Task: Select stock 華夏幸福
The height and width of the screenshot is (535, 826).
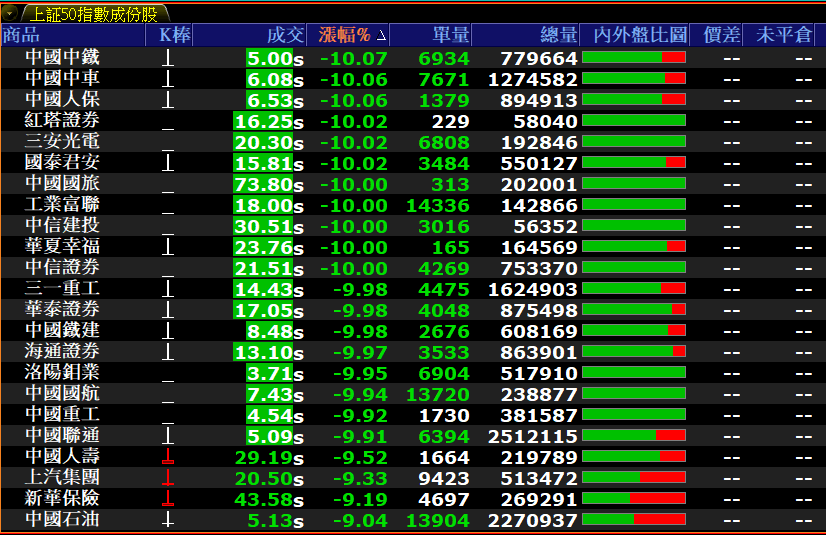Action: pos(62,247)
